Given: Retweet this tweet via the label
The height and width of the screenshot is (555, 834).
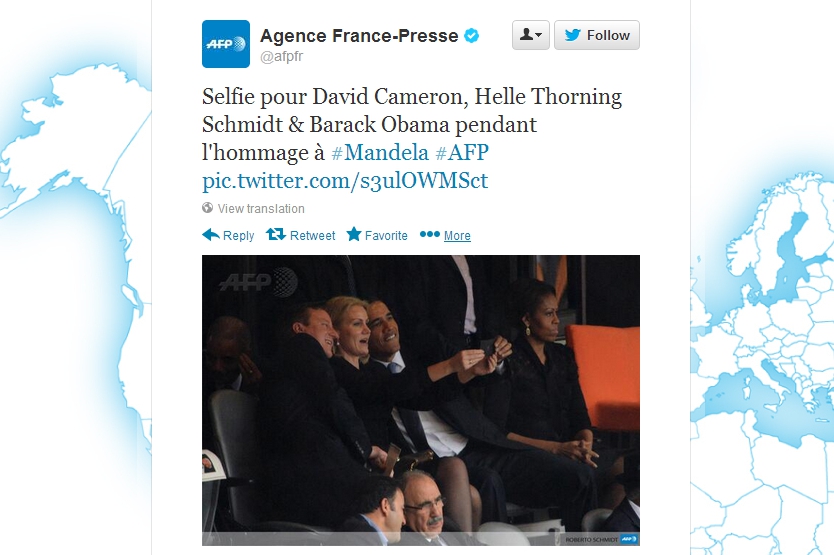Looking at the screenshot, I should [x=312, y=235].
